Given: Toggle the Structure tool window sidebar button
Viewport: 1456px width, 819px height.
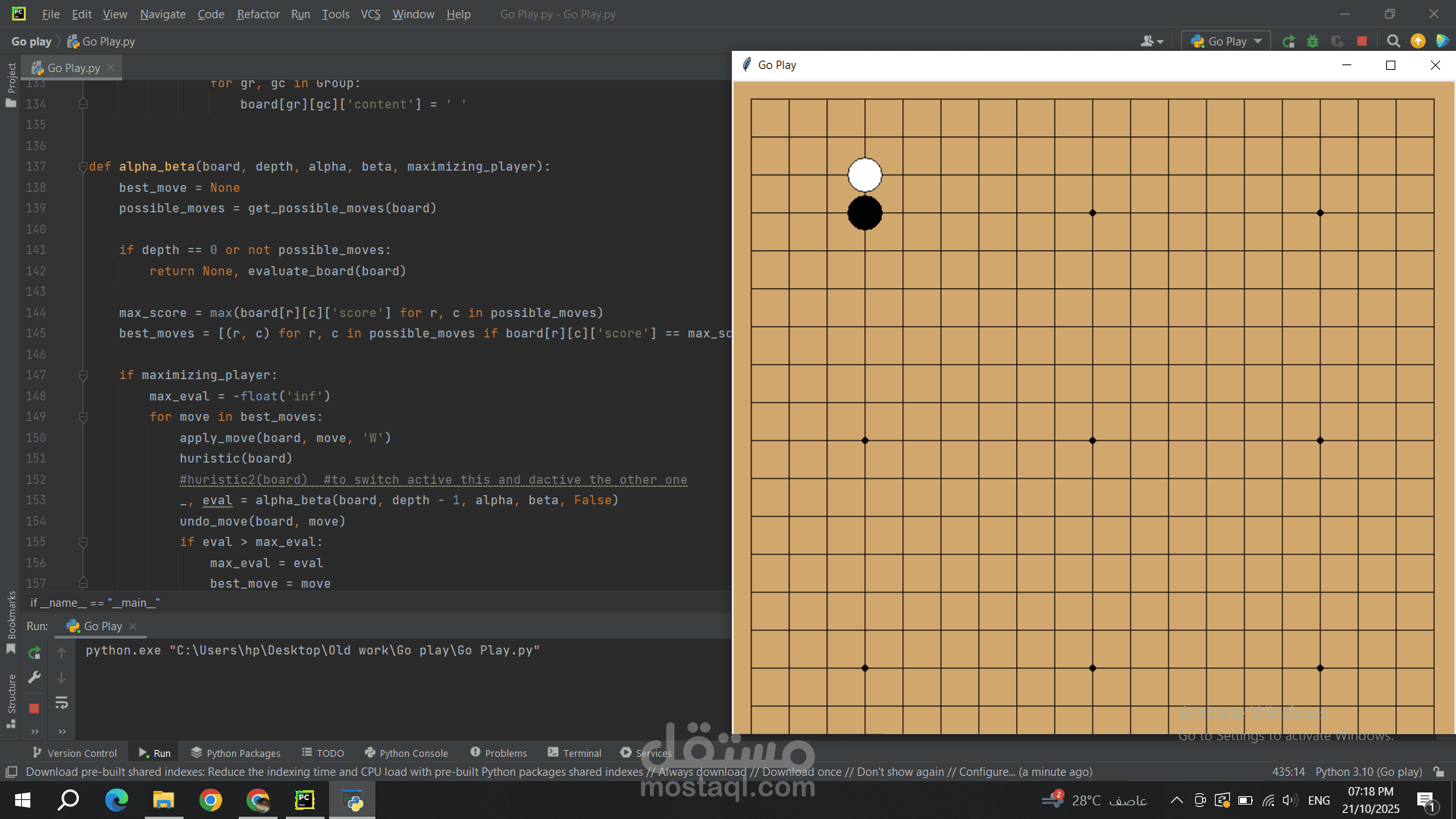Looking at the screenshot, I should [11, 695].
